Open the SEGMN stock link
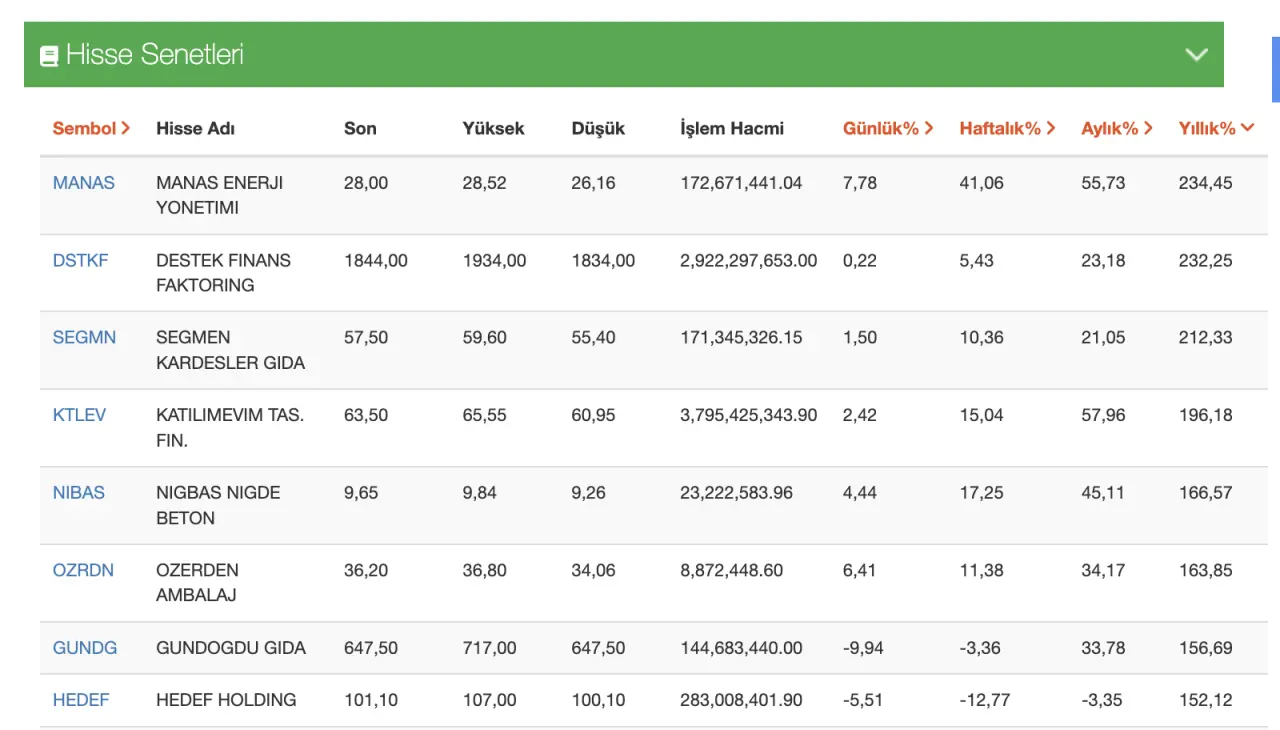Viewport: 1280px width, 730px height. tap(84, 338)
